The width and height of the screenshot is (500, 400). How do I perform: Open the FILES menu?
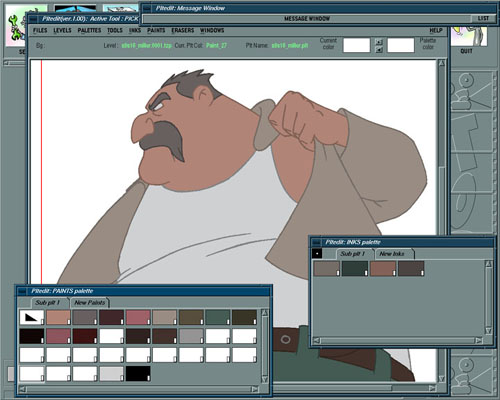(x=40, y=30)
